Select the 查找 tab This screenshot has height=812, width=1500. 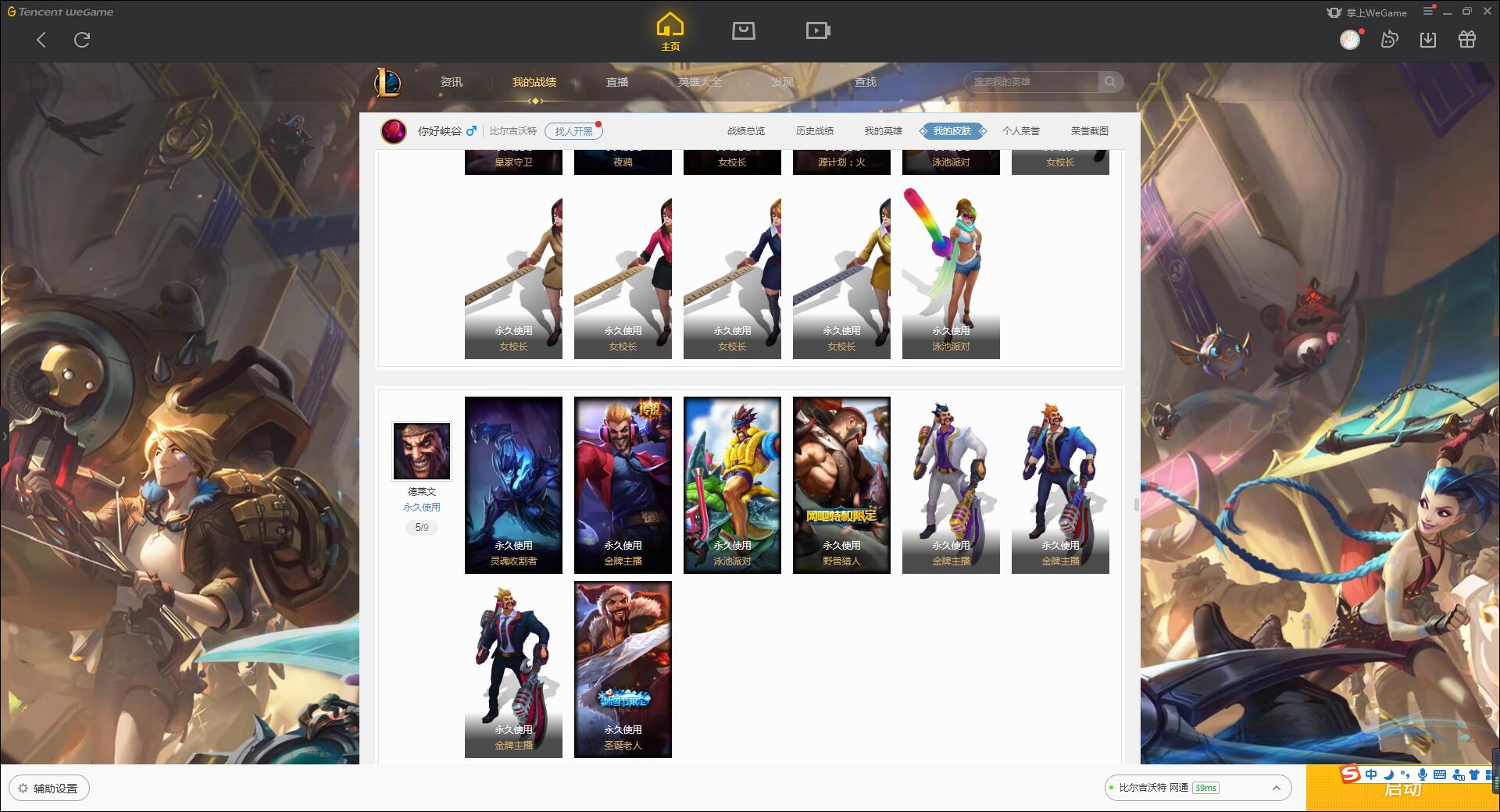866,82
